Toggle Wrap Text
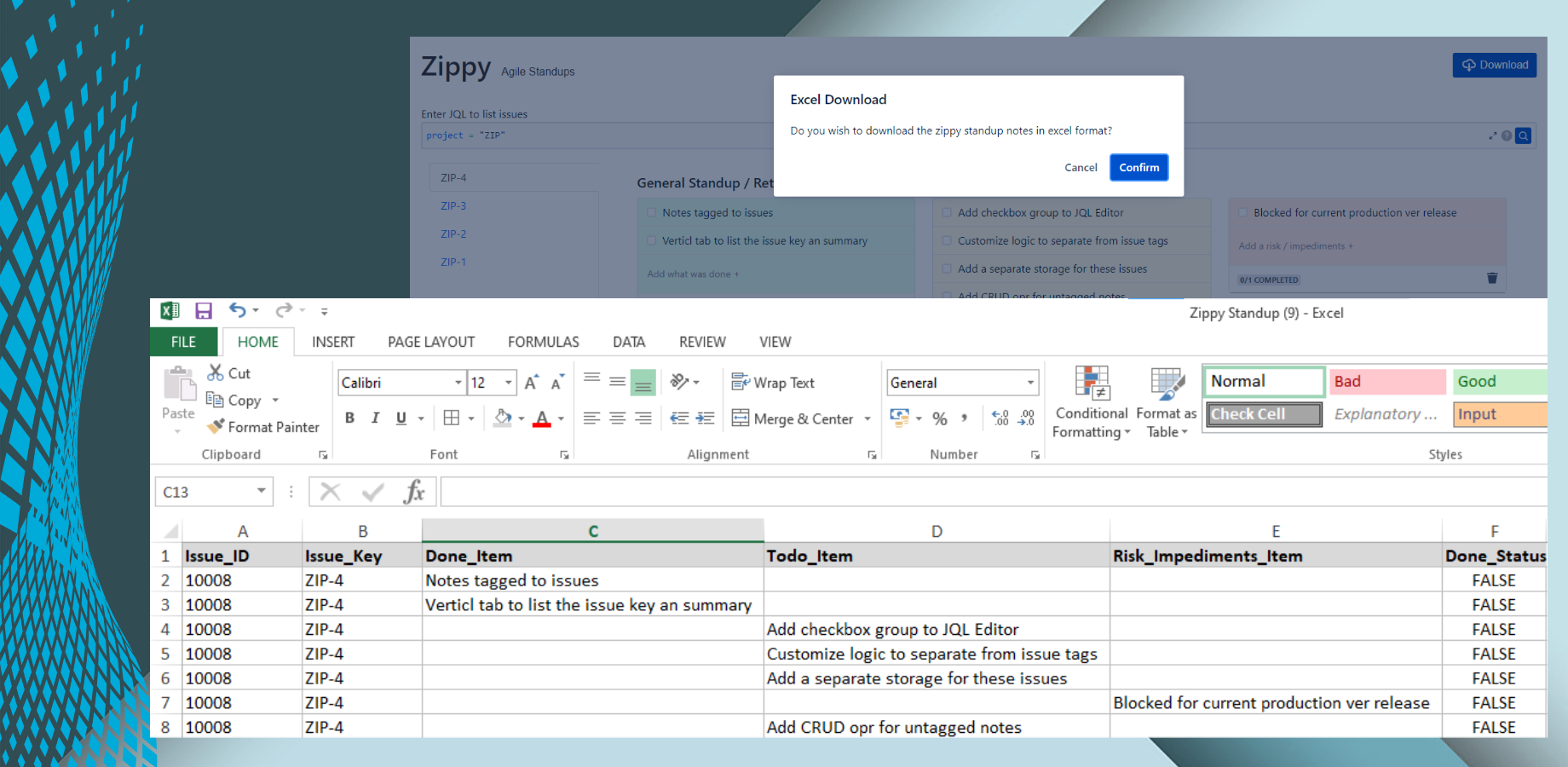The width and height of the screenshot is (1568, 767). pyautogui.click(x=773, y=383)
